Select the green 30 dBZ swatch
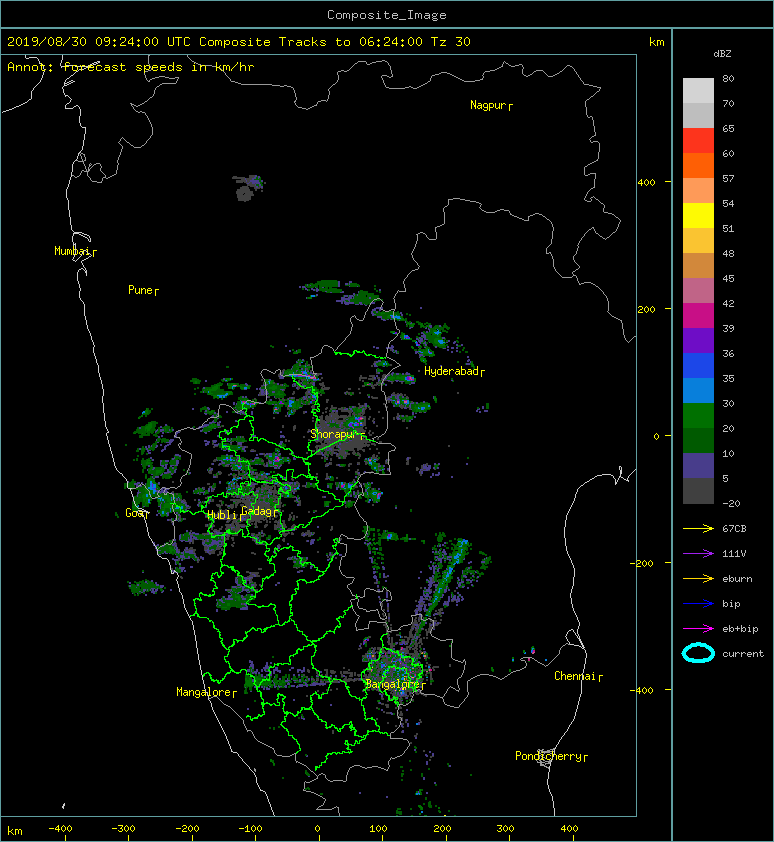This screenshot has width=774, height=842. (x=698, y=415)
